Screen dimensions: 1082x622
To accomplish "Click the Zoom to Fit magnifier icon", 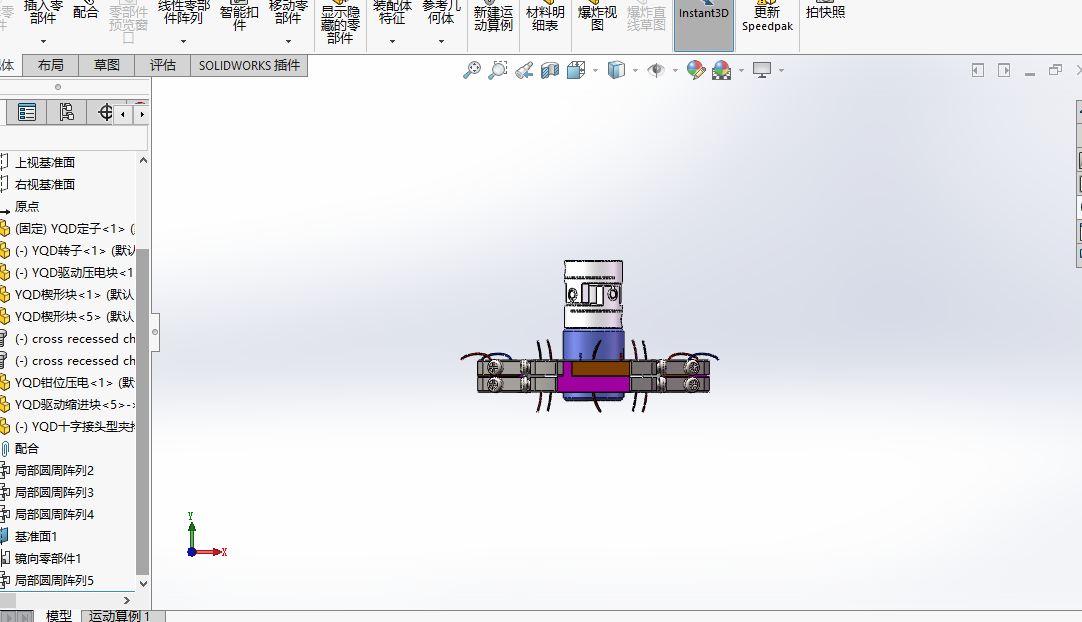I will 472,70.
